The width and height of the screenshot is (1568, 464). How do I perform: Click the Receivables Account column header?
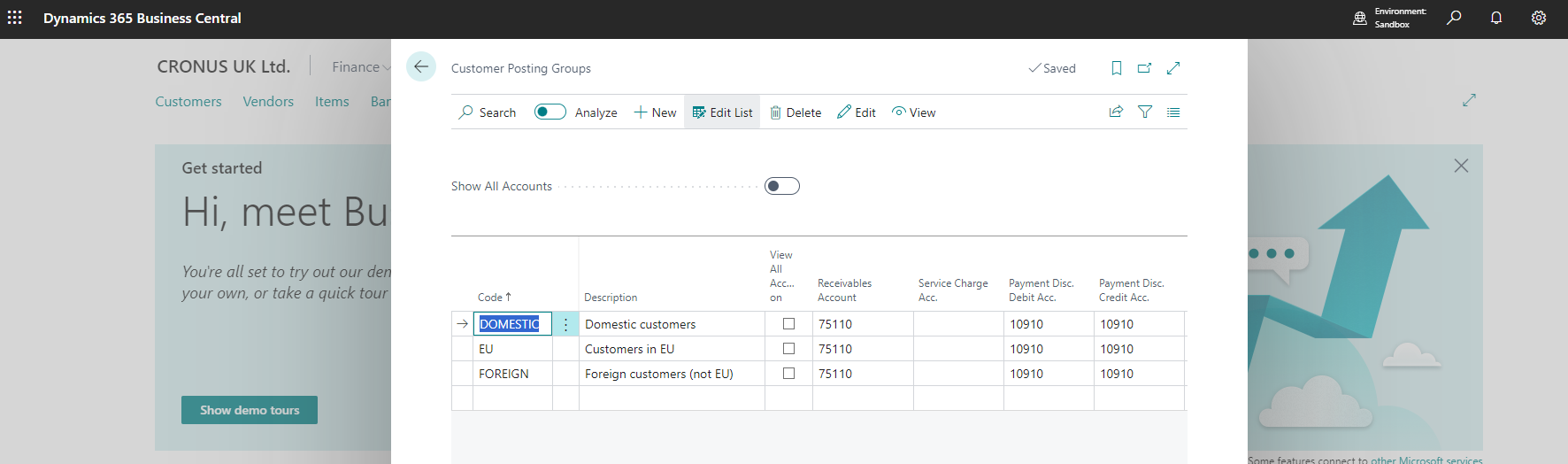(x=844, y=290)
